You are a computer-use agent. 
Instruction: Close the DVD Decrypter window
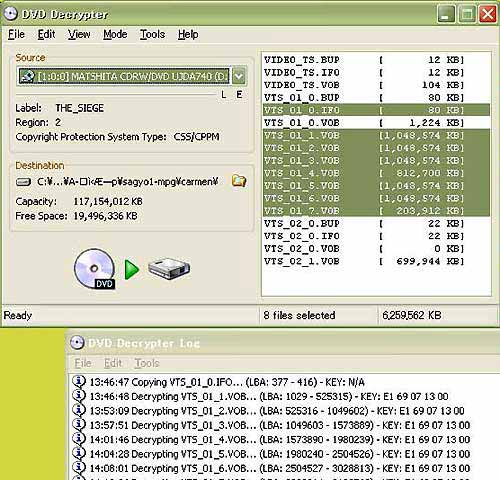click(x=488, y=14)
